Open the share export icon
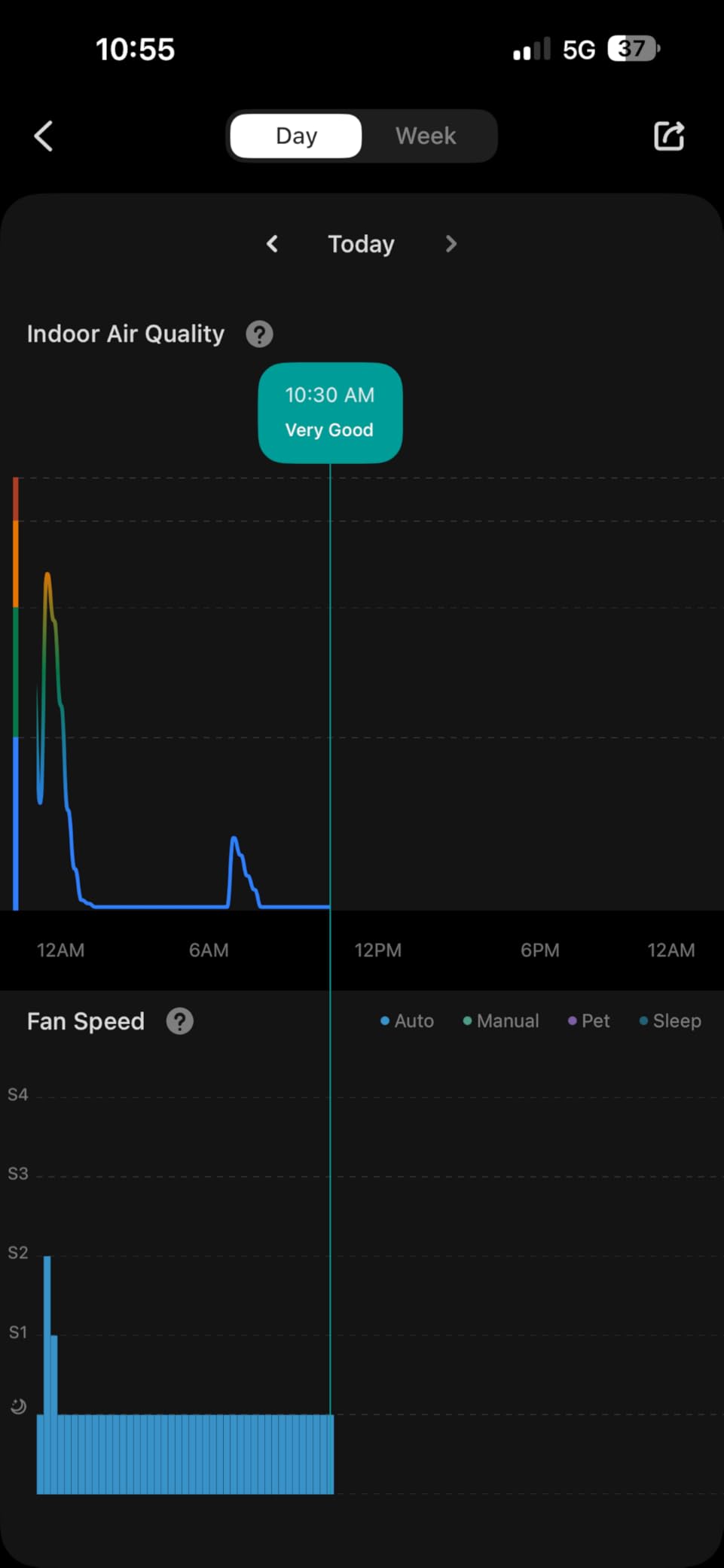The height and width of the screenshot is (1568, 724). [668, 136]
